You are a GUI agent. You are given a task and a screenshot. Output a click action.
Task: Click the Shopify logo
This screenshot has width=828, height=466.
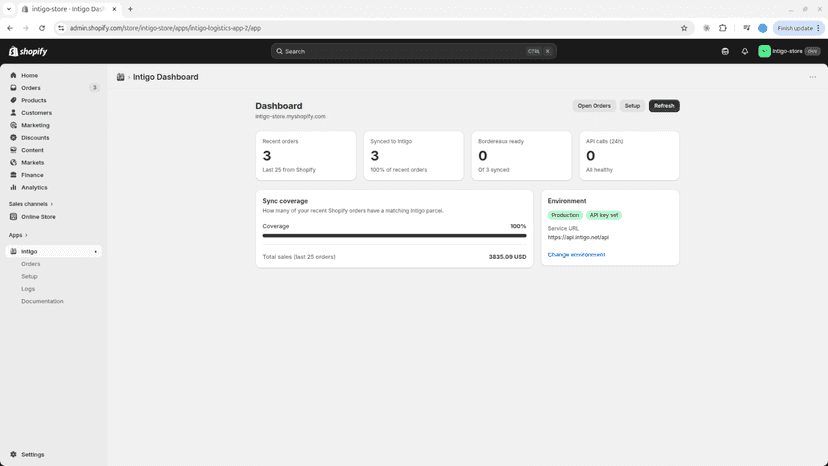tap(28, 51)
